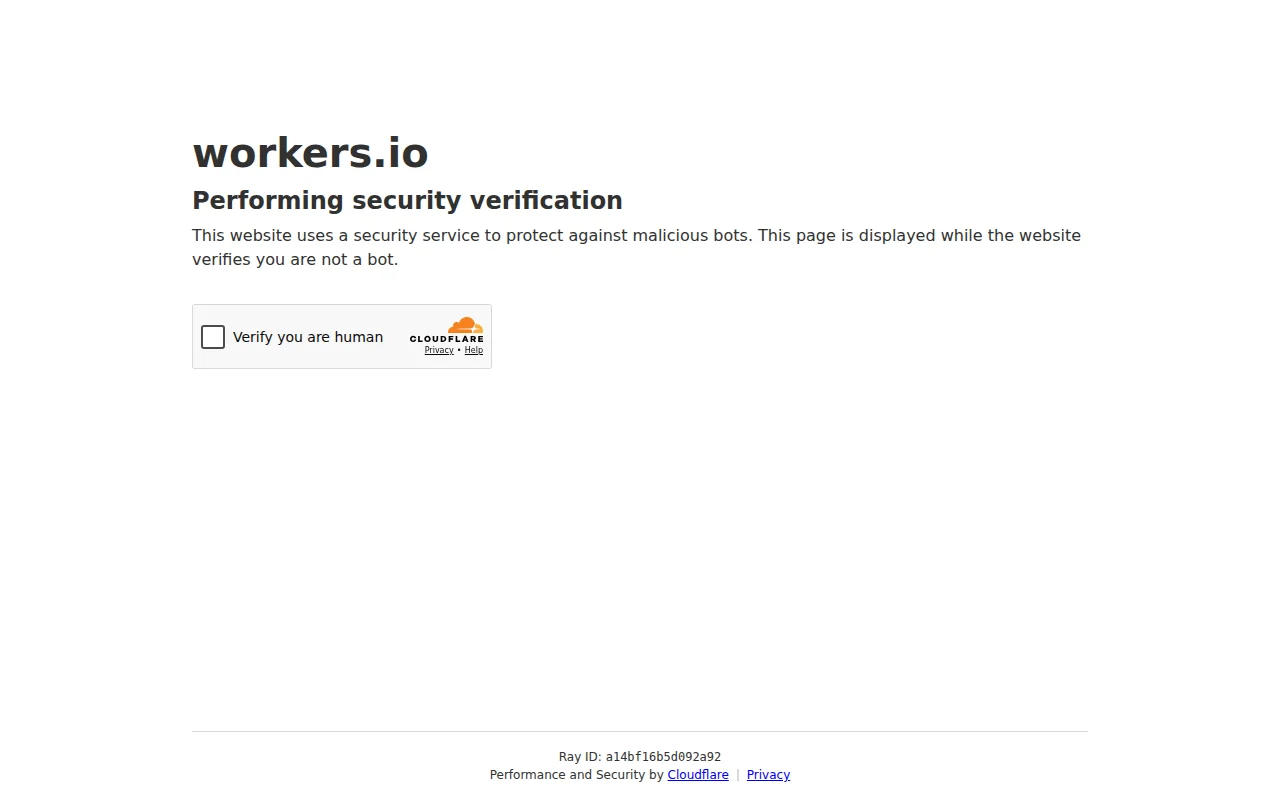This screenshot has width=1280, height=800.
Task: Click the vertical bar separator between footer links
Action: (738, 775)
